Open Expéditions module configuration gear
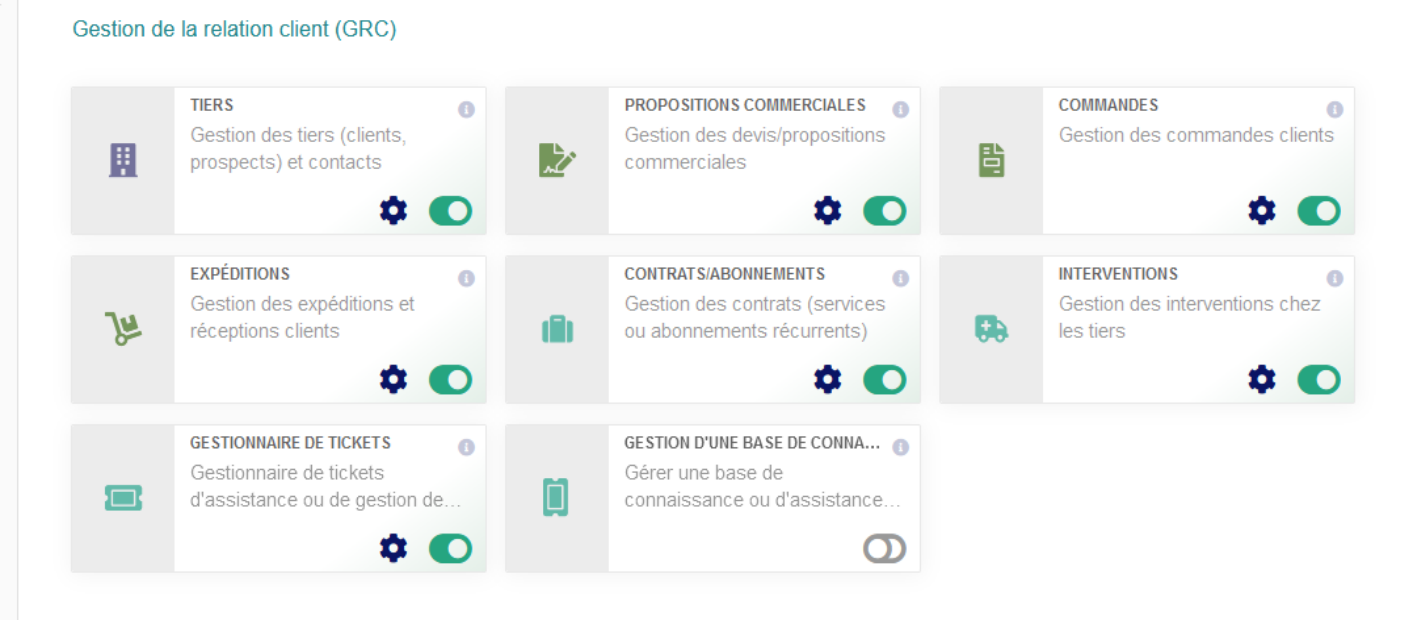Screen dimensions: 1409x620 (x=393, y=380)
